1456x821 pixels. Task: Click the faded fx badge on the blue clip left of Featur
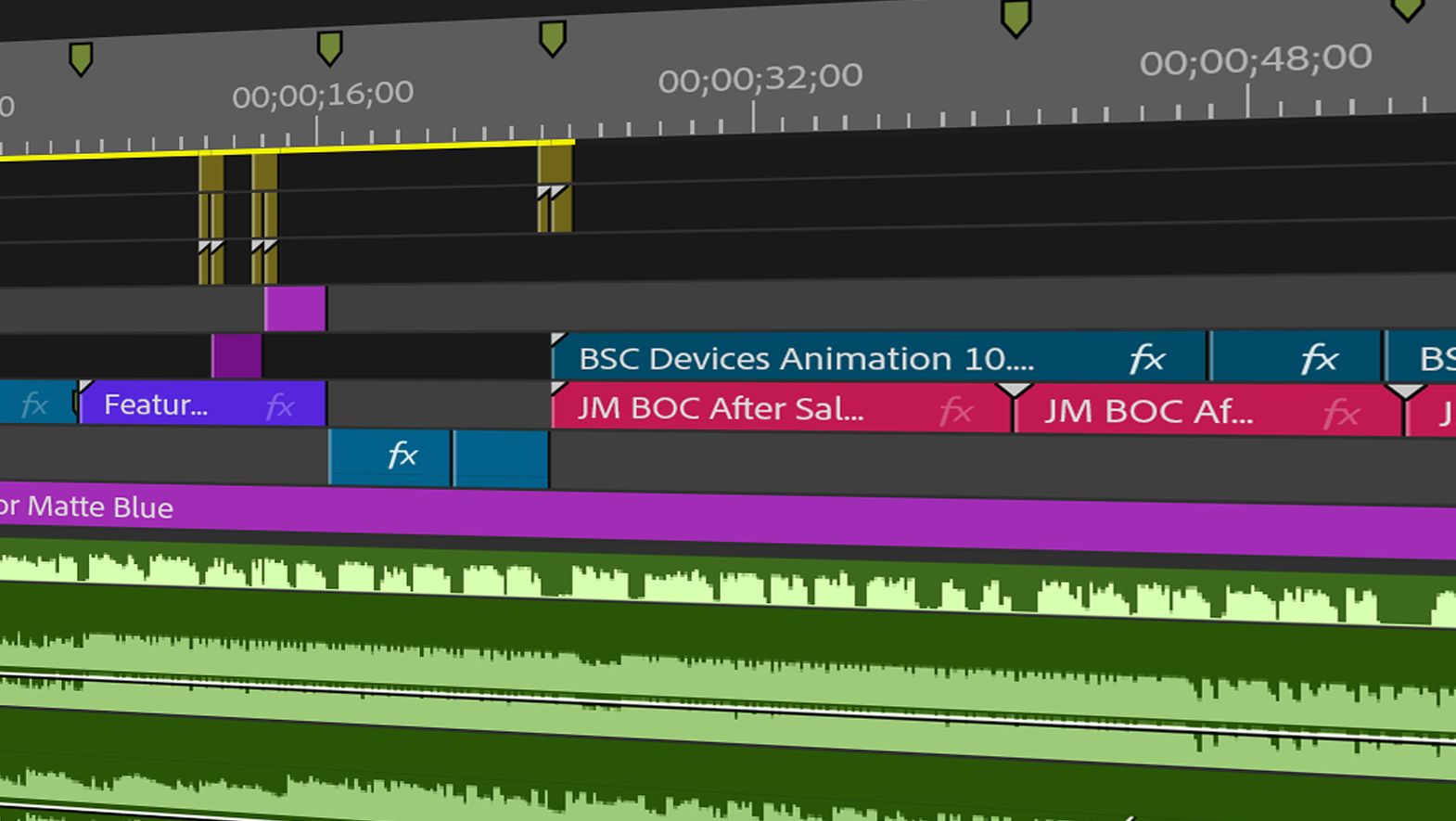tap(34, 404)
